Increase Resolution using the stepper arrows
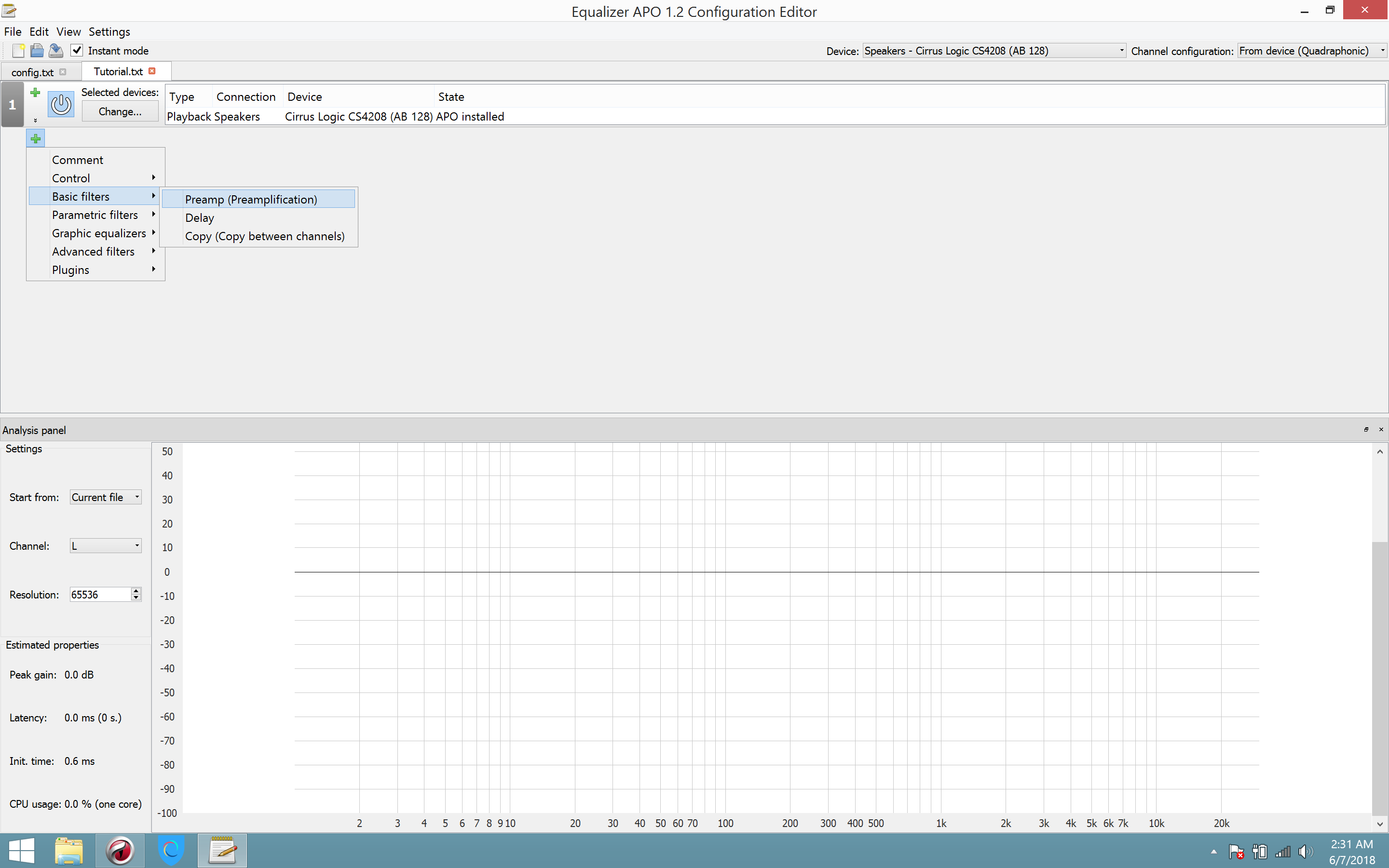Screen dimensions: 1389x868 point(136,591)
